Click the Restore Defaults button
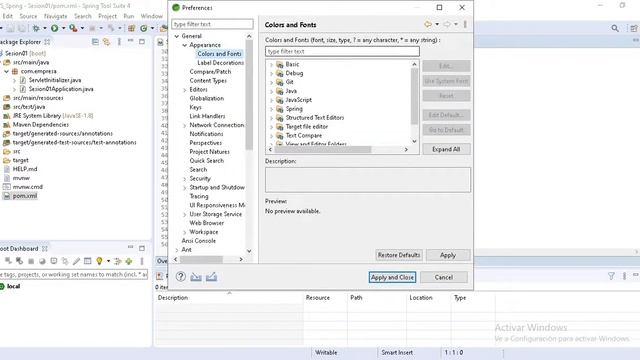 [399, 255]
